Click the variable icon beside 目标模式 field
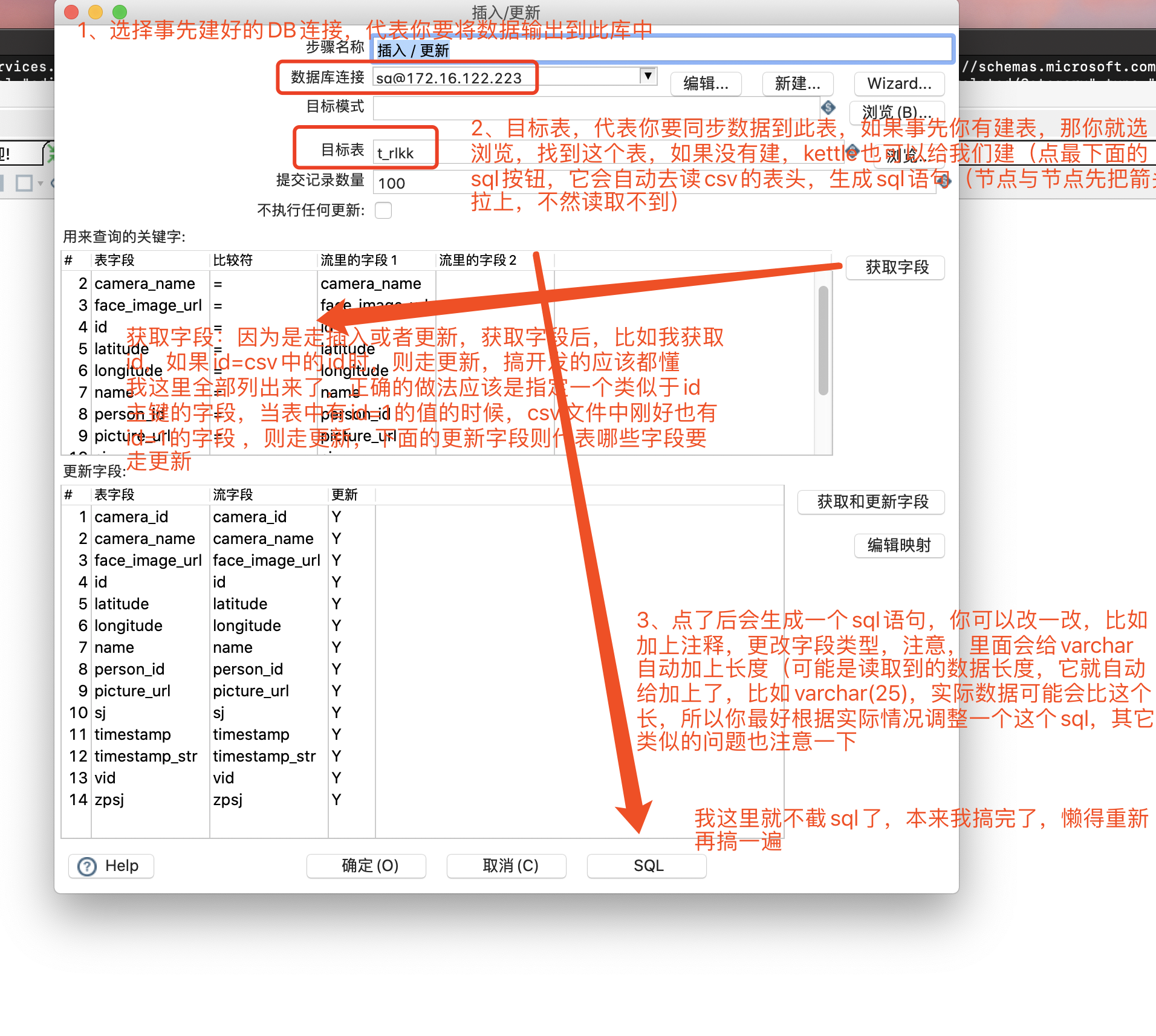Image resolution: width=1156 pixels, height=1036 pixels. click(x=829, y=108)
